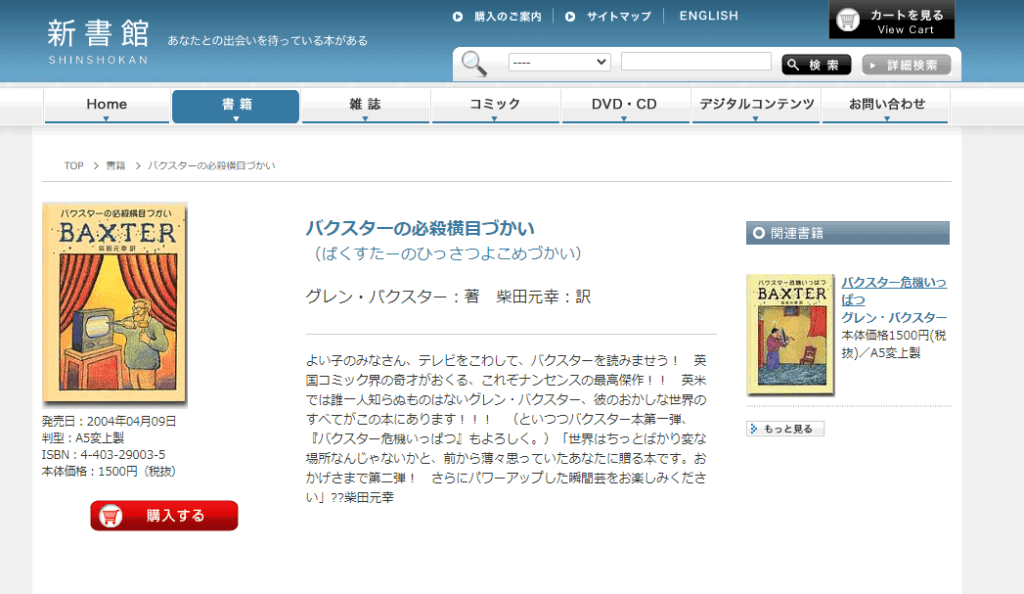The image size is (1024, 594).
Task: Open the search category dropdown
Action: click(559, 62)
